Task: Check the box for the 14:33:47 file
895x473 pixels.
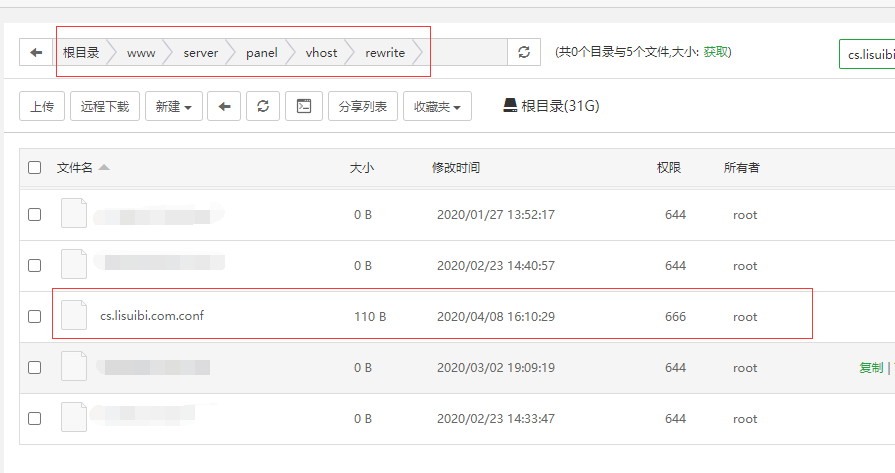Action: 35,418
